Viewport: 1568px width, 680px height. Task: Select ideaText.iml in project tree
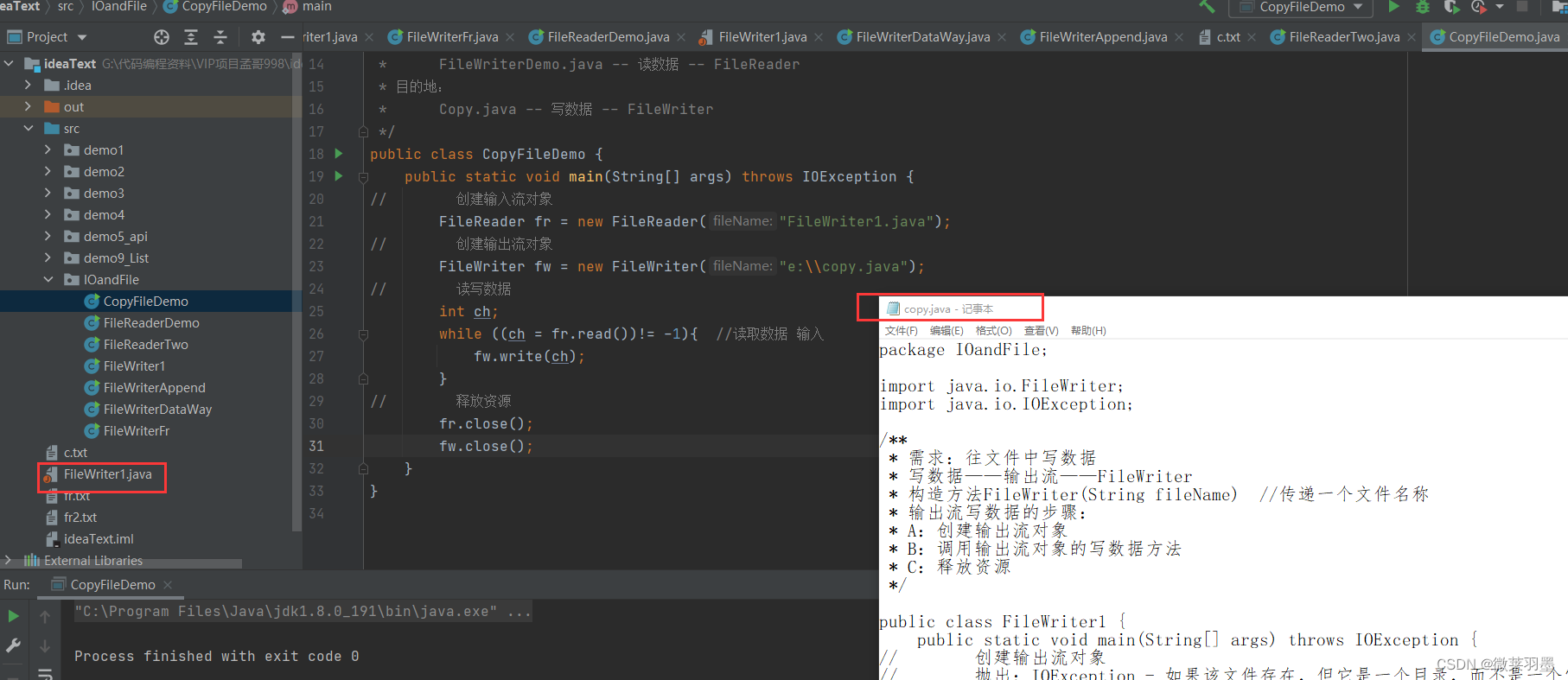[x=99, y=538]
